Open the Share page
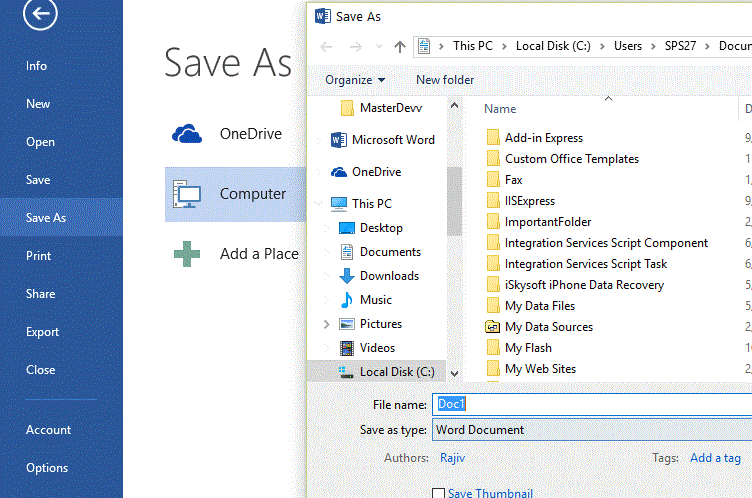This screenshot has height=498, width=752. point(40,294)
